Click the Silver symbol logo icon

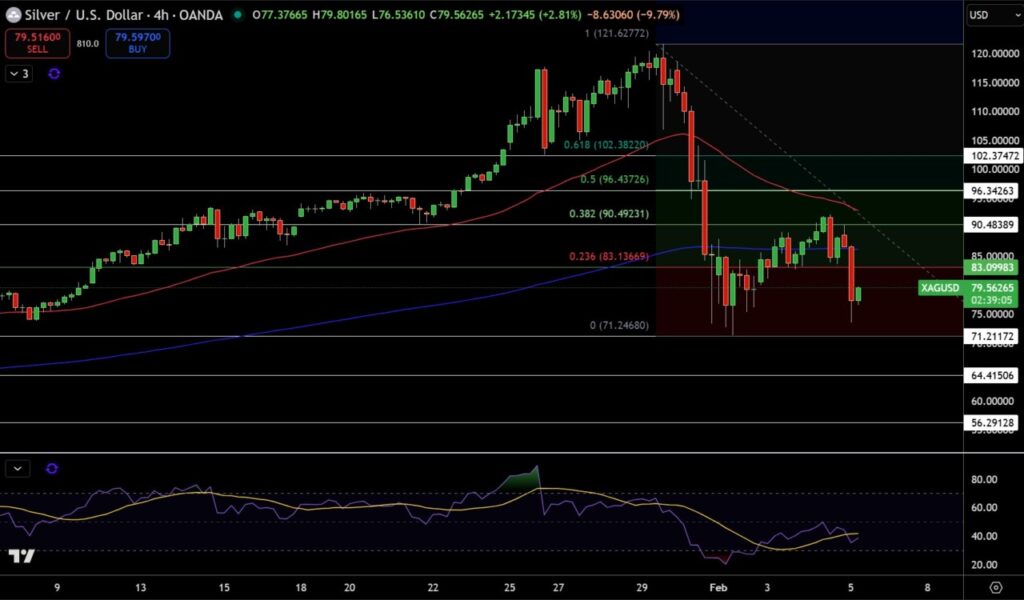14,15
